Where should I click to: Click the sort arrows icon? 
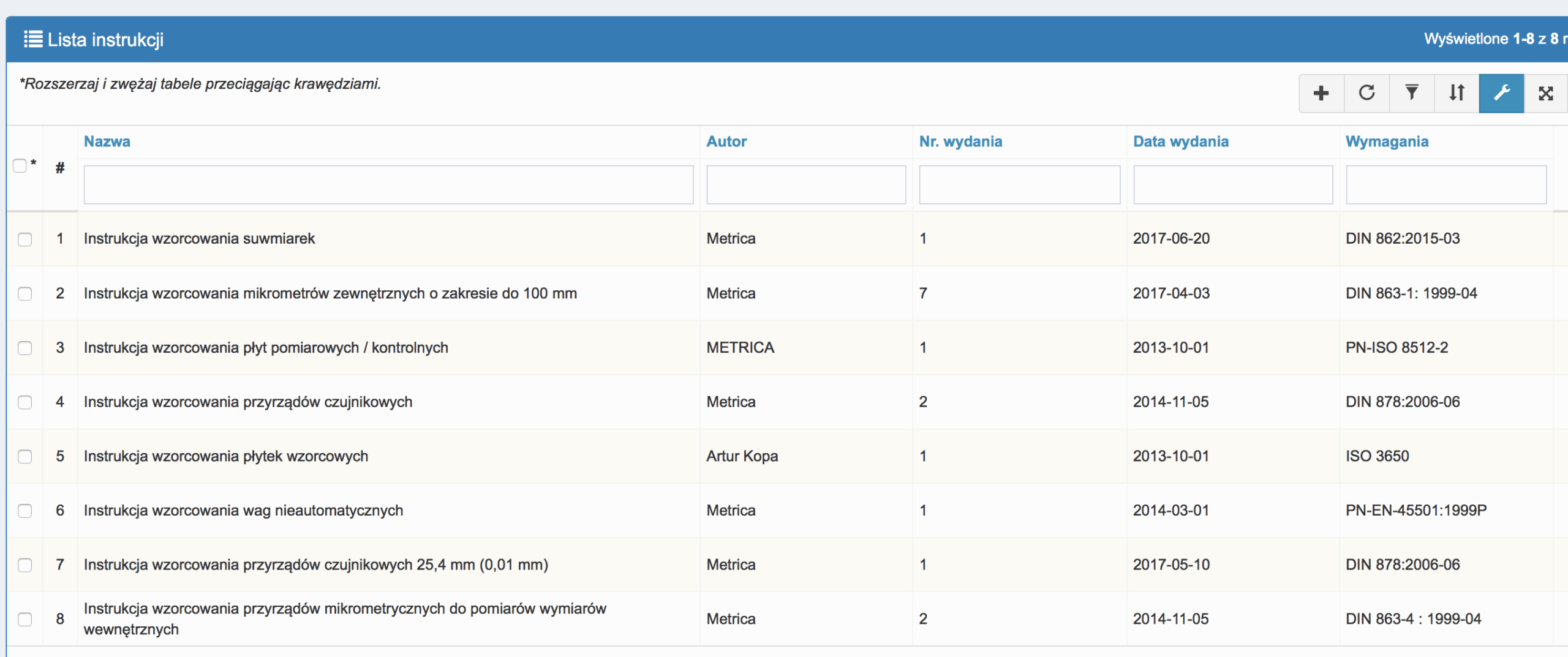(1457, 93)
